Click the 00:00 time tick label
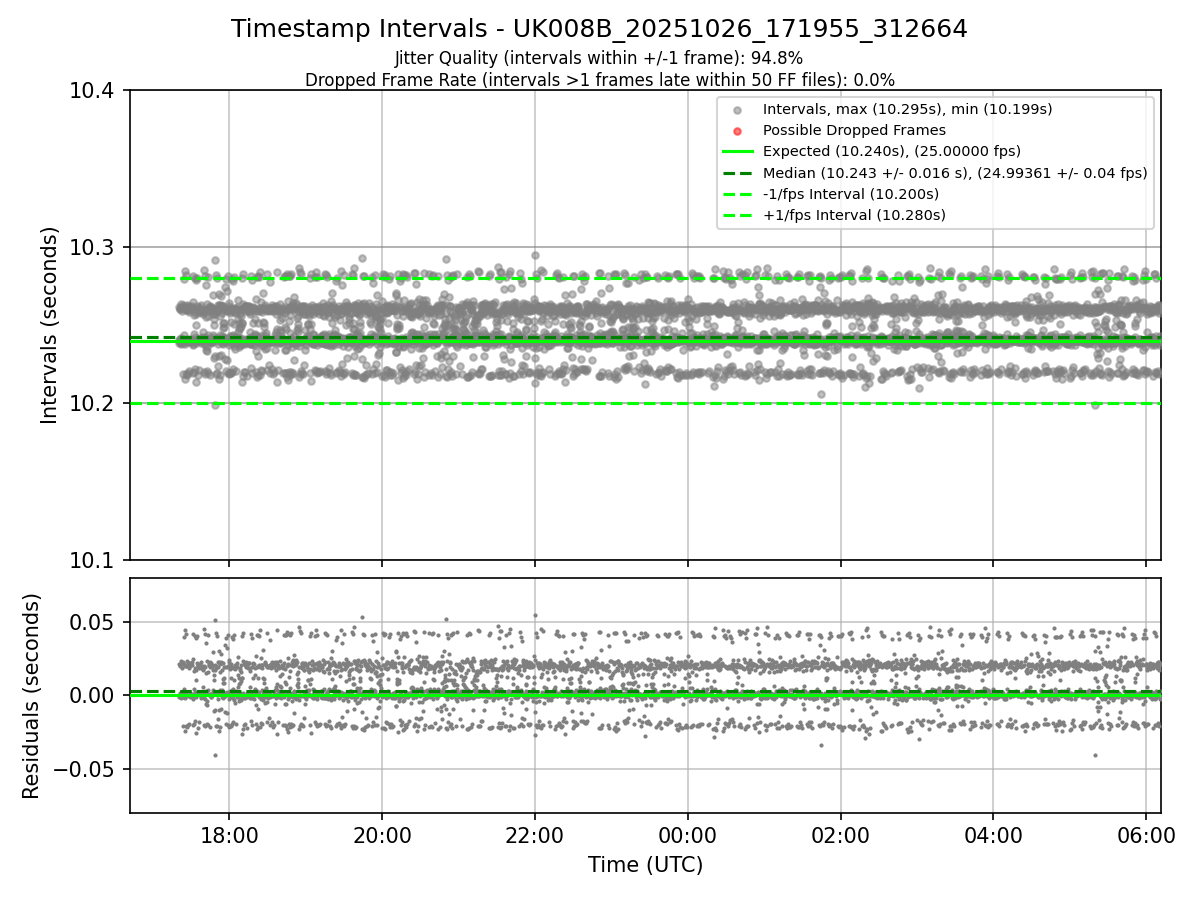This screenshot has height=900, width=1200. coord(687,834)
